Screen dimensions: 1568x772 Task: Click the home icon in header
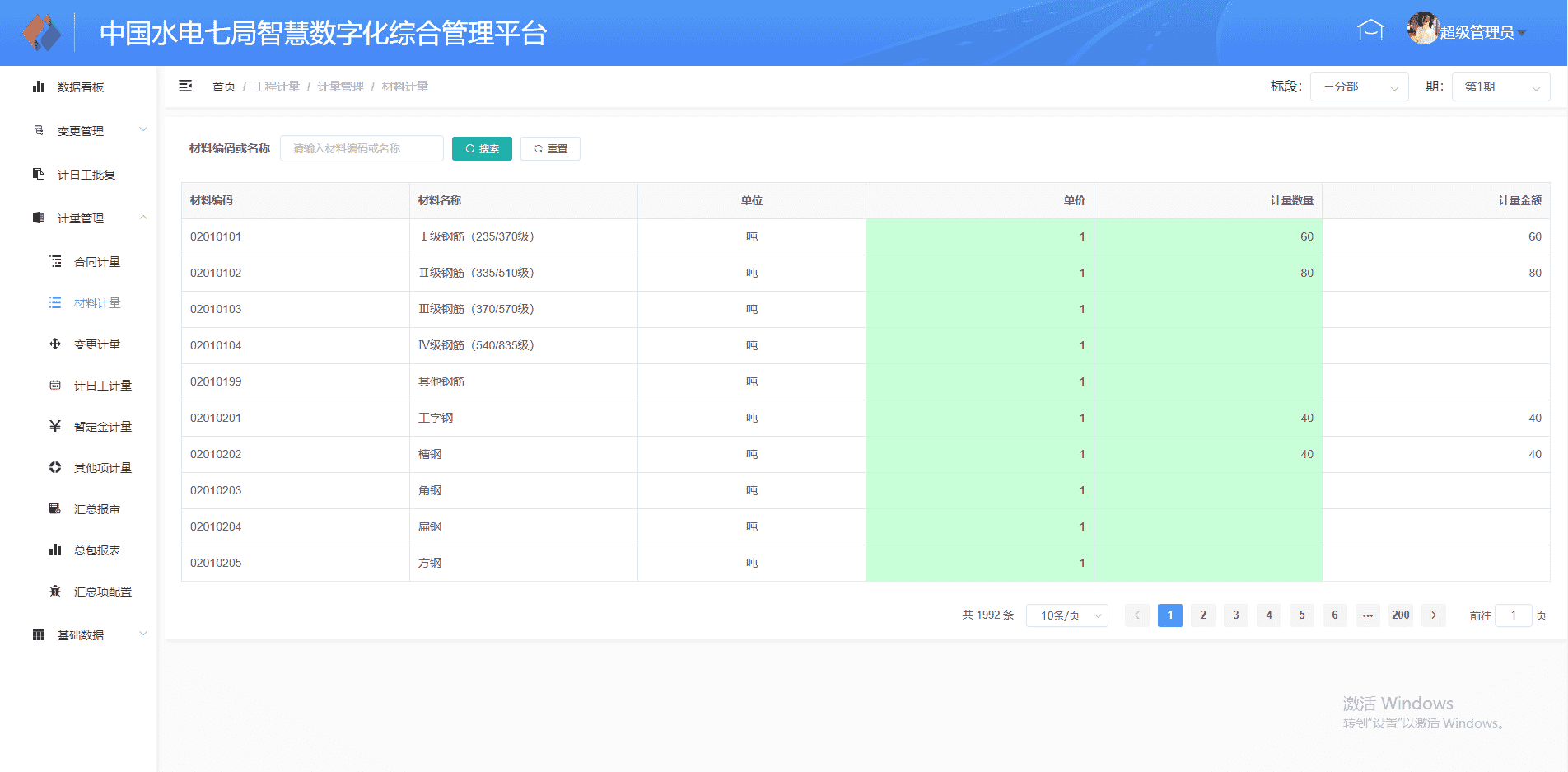tap(1370, 30)
